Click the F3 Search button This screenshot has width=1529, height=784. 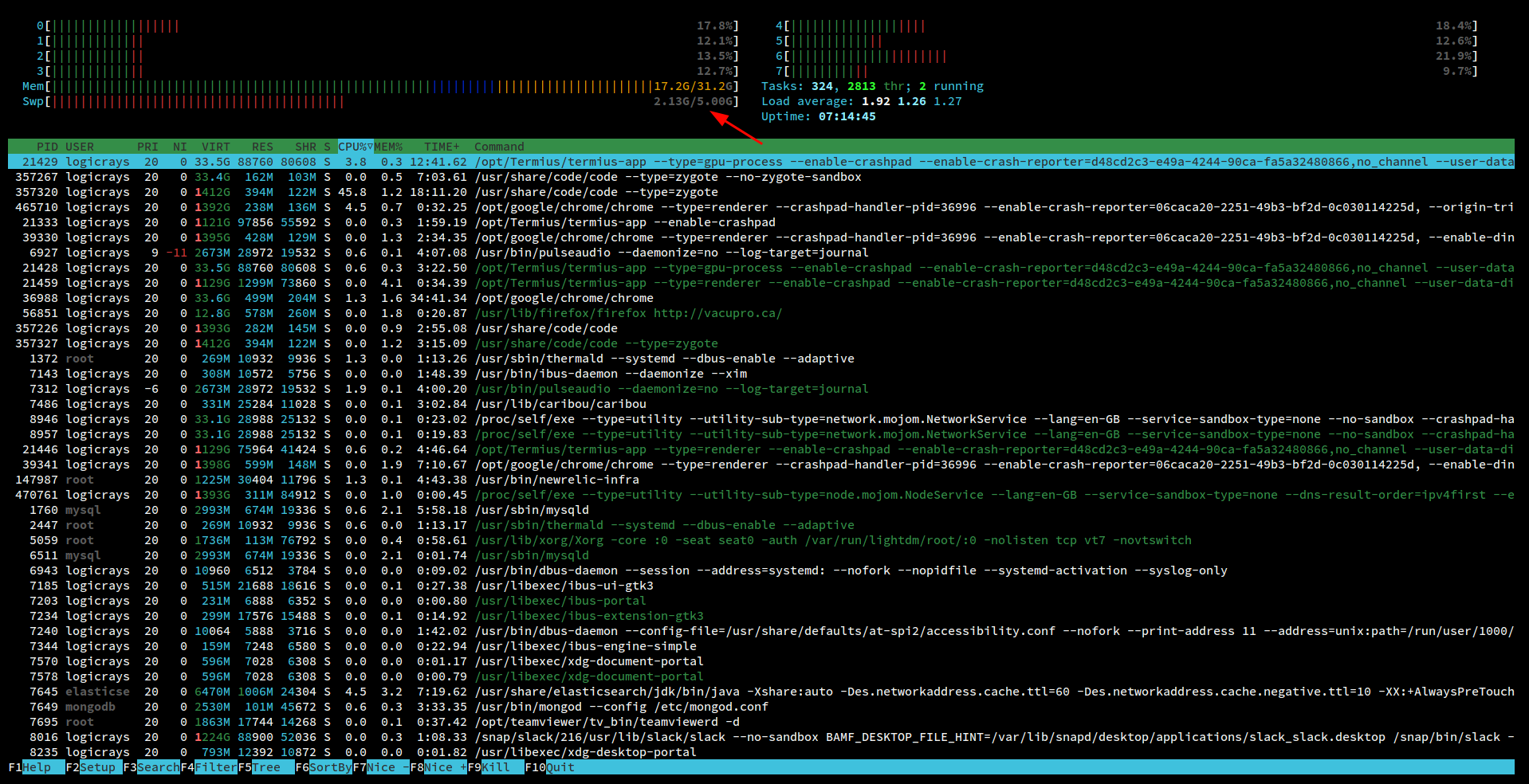coord(151,767)
